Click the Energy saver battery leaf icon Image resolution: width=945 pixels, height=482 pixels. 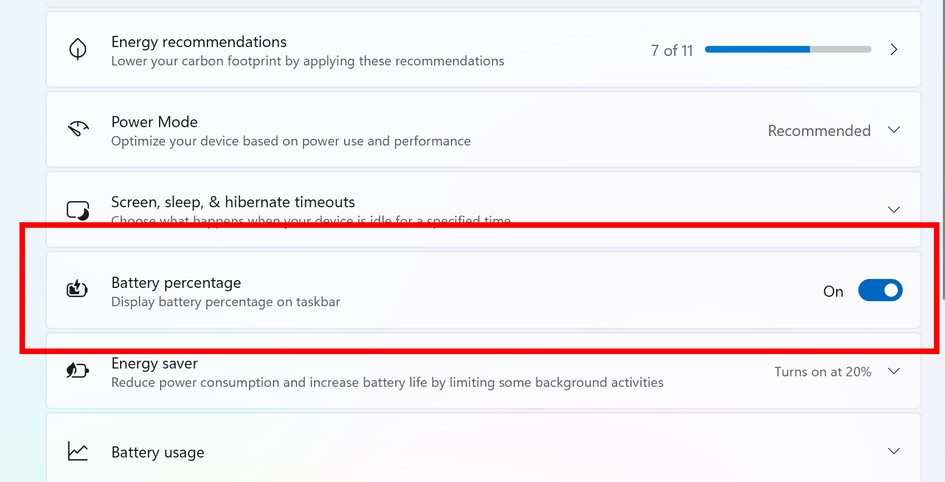(78, 370)
